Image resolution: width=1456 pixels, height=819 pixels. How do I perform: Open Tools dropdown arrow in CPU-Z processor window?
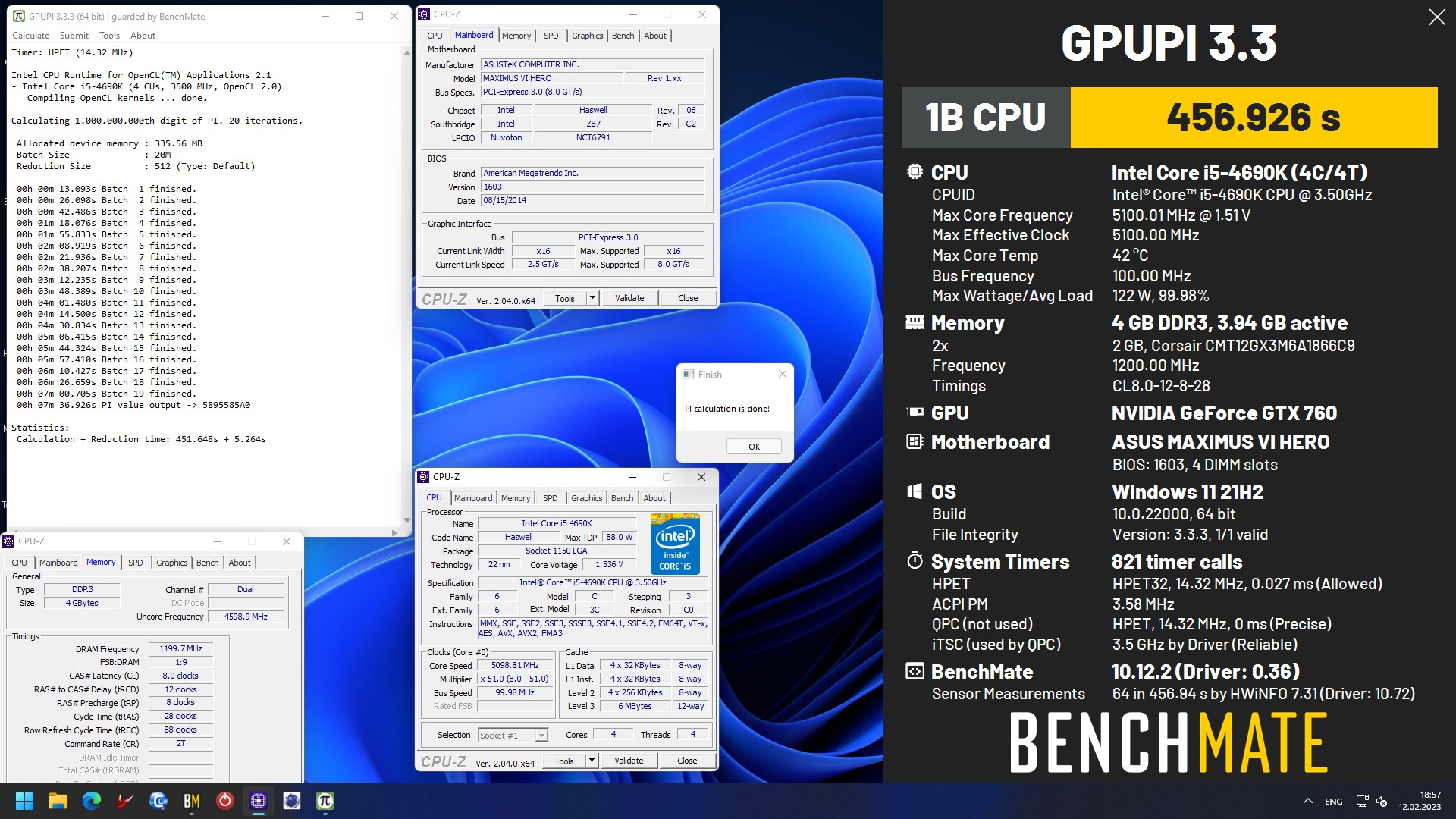coord(591,761)
